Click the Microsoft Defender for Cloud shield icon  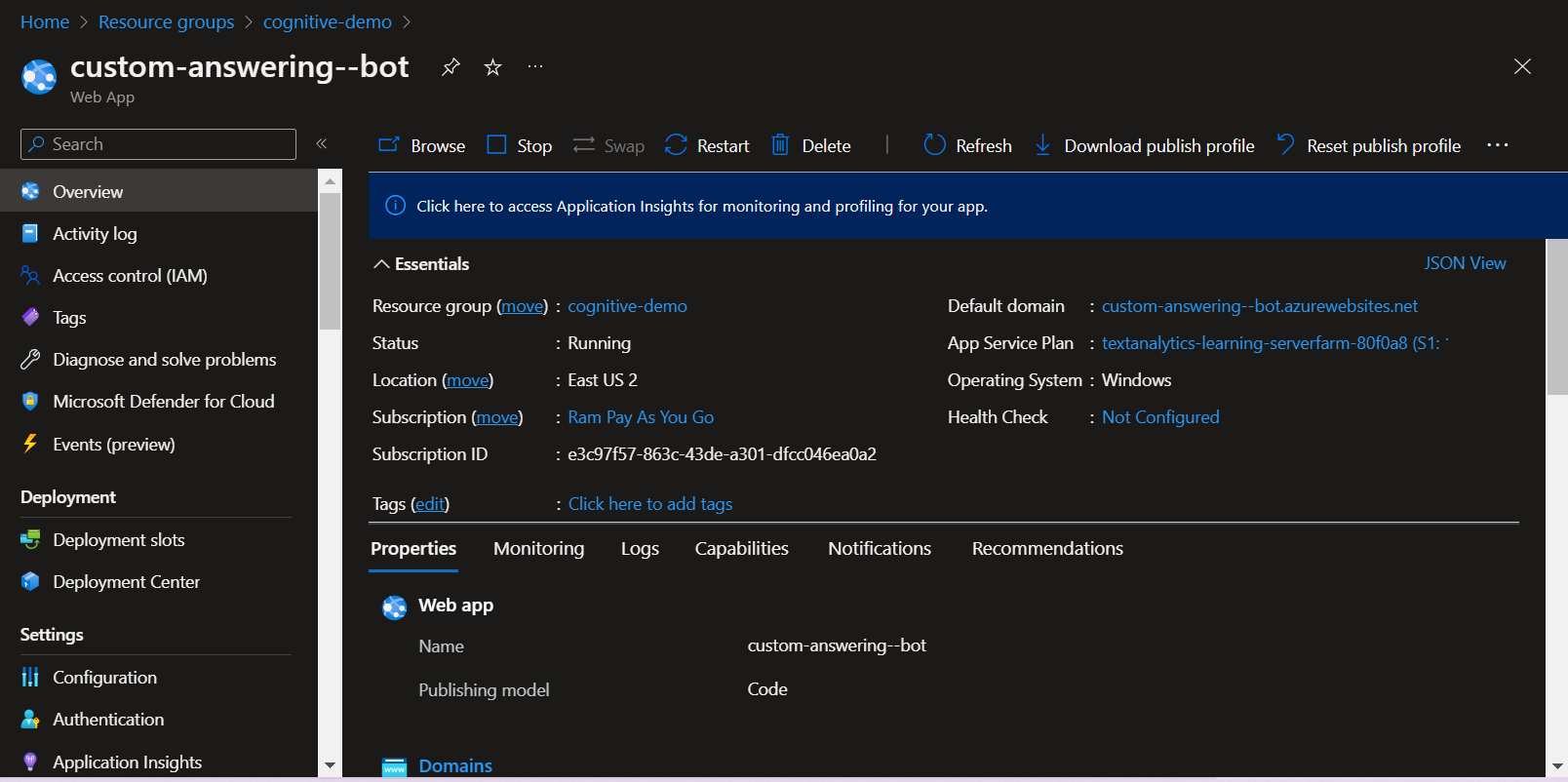pos(30,401)
